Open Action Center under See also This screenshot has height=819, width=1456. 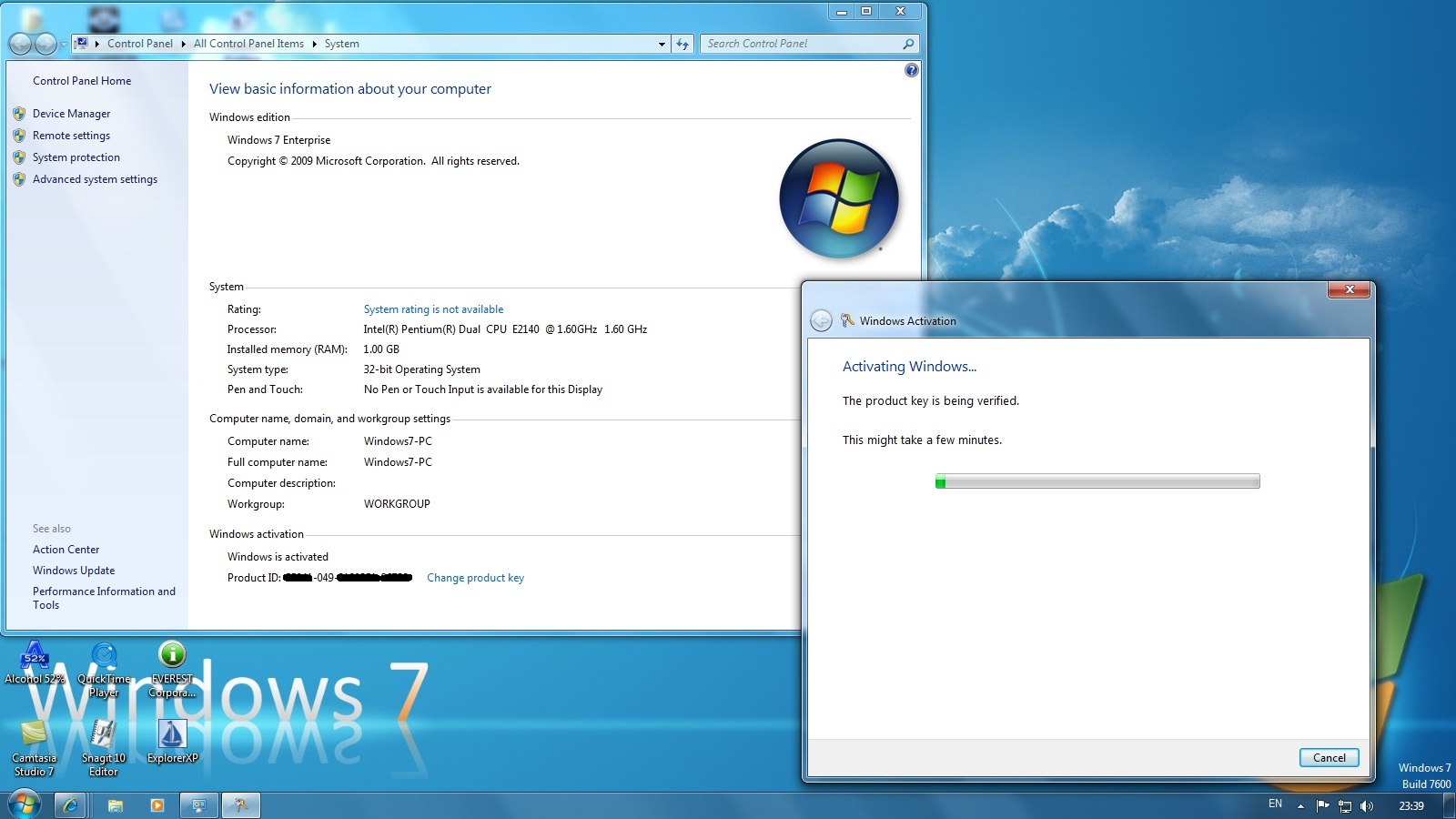click(66, 550)
